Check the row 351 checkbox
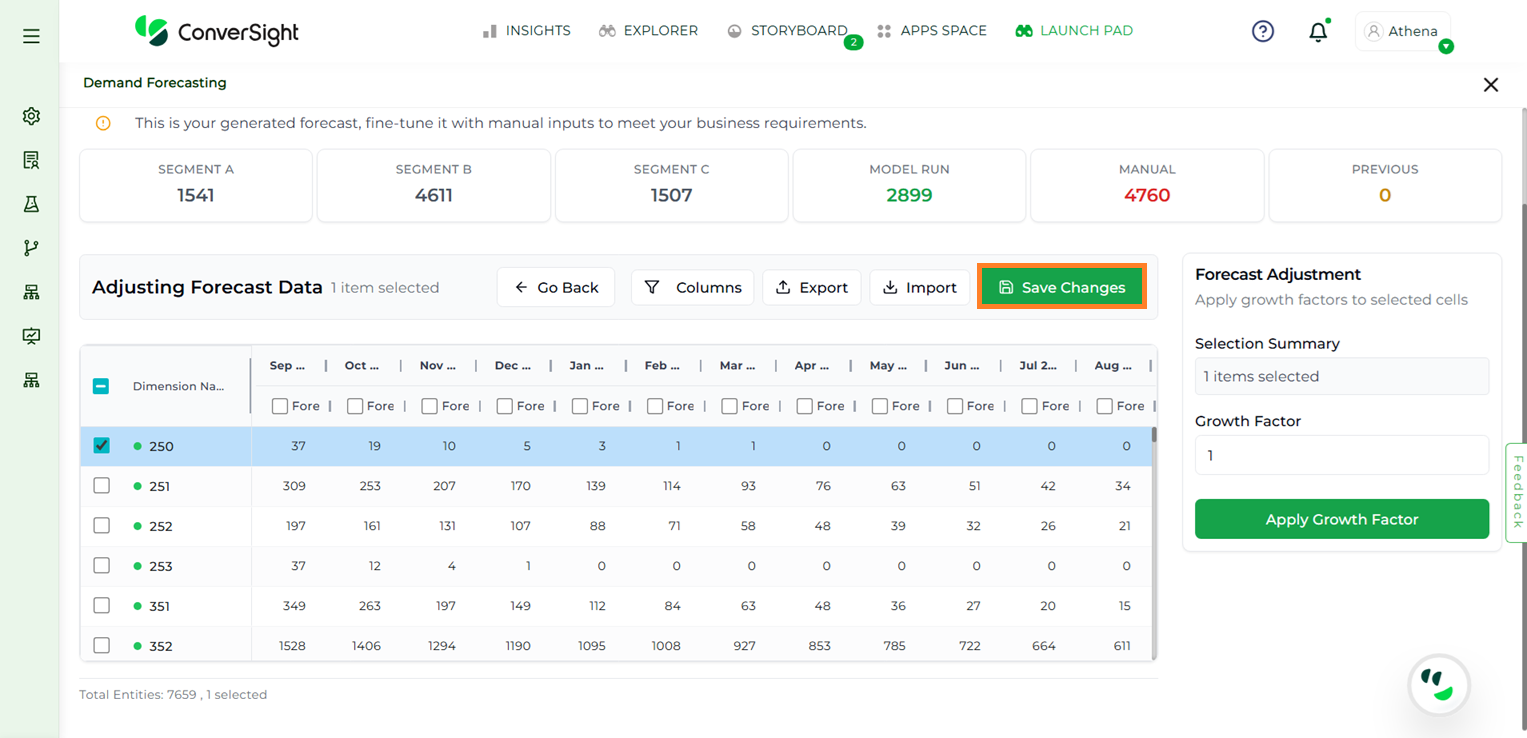Image resolution: width=1527 pixels, height=738 pixels. [101, 606]
